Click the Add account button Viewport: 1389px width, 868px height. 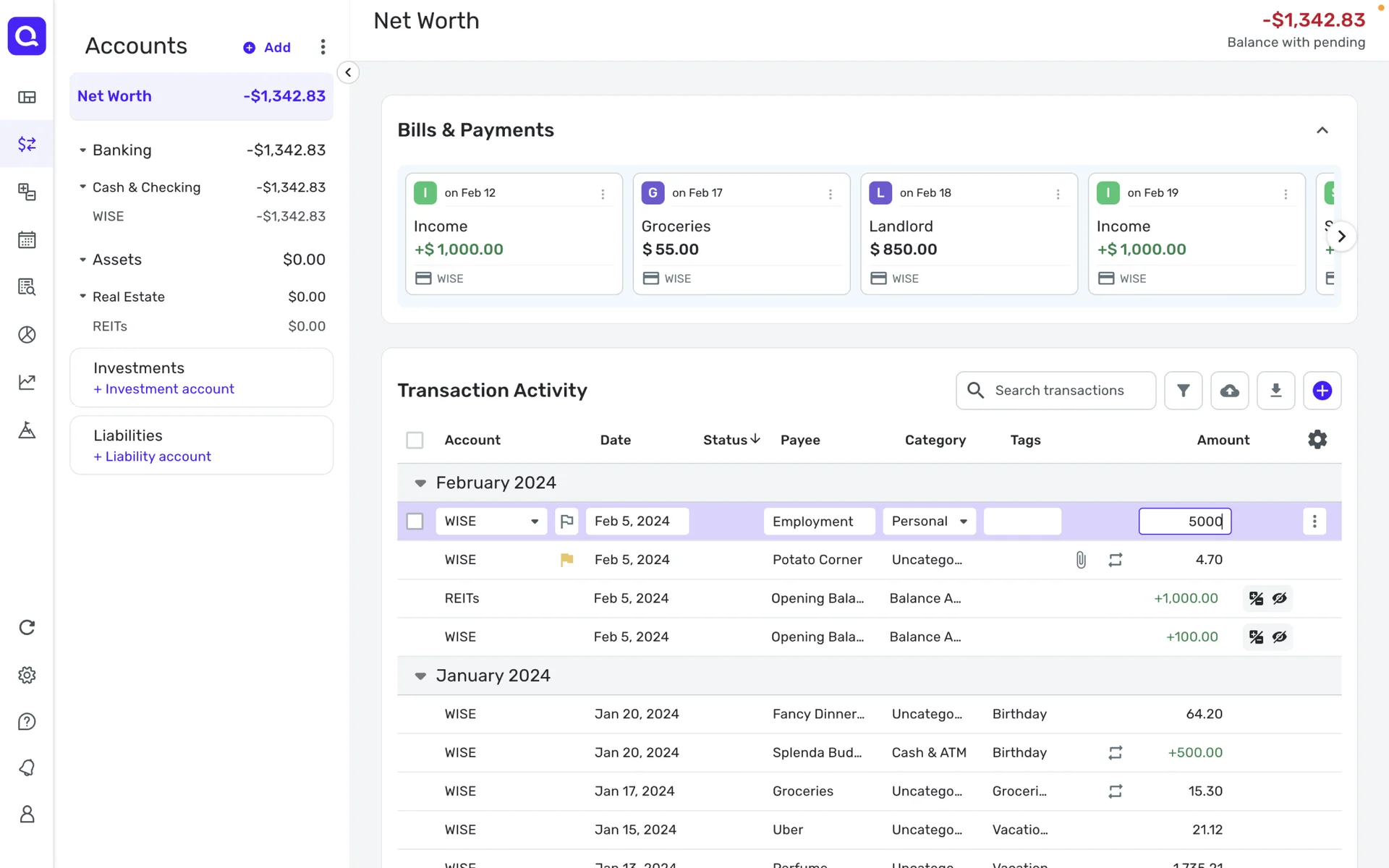267,48
